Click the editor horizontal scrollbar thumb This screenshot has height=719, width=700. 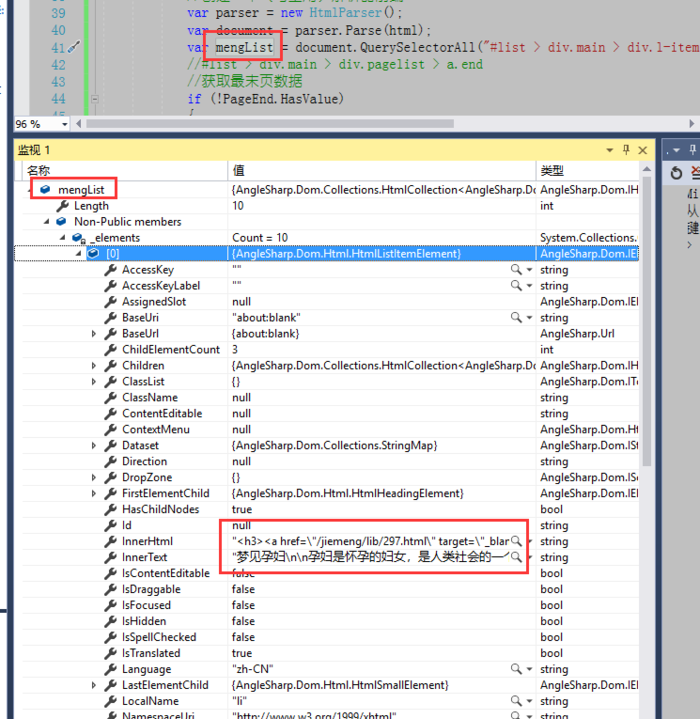(x=270, y=124)
